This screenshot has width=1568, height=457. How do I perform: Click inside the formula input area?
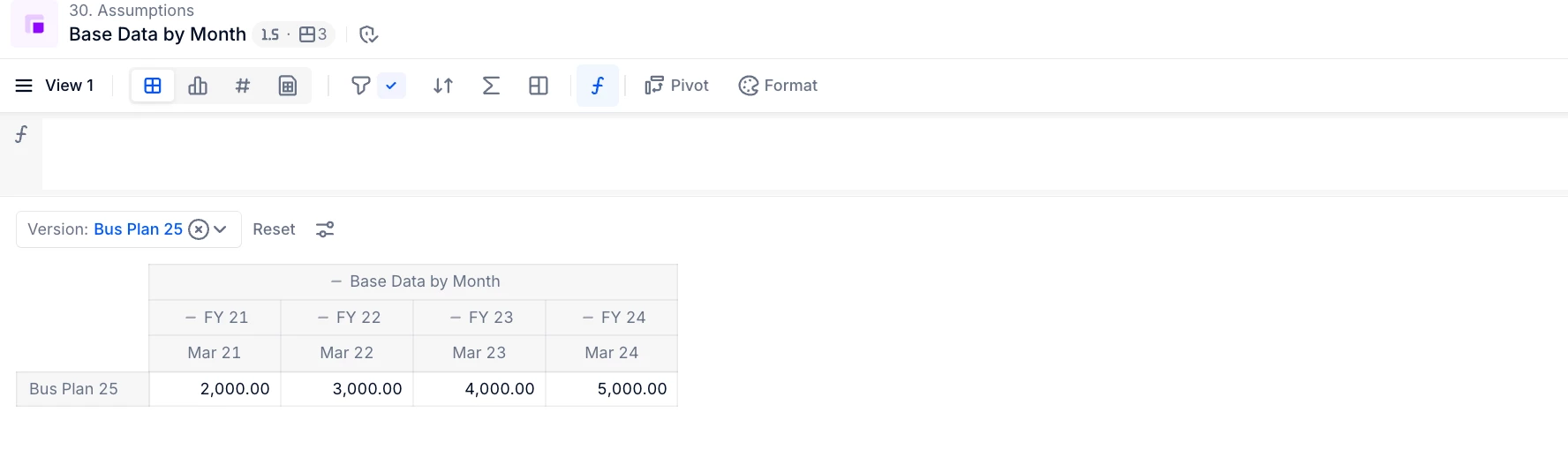tap(804, 154)
